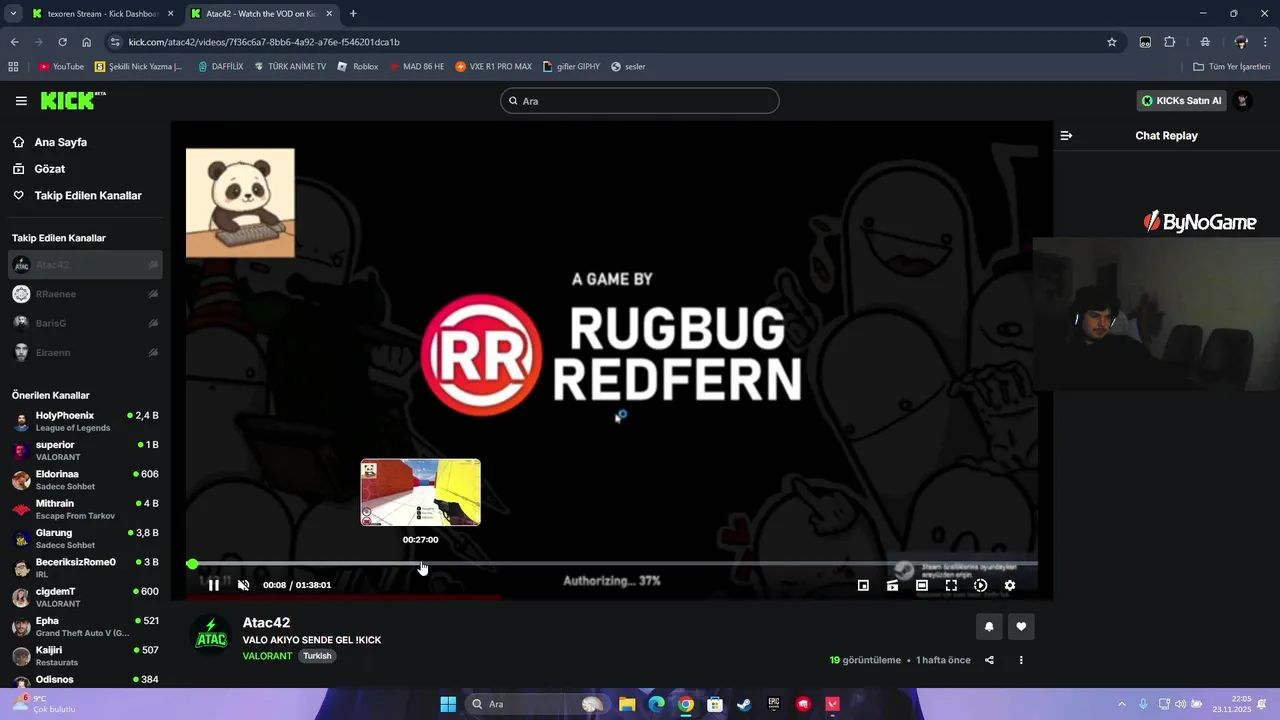Screen dimensions: 1280x720
Task: Toggle follow heart for Atac42
Action: point(1021,627)
